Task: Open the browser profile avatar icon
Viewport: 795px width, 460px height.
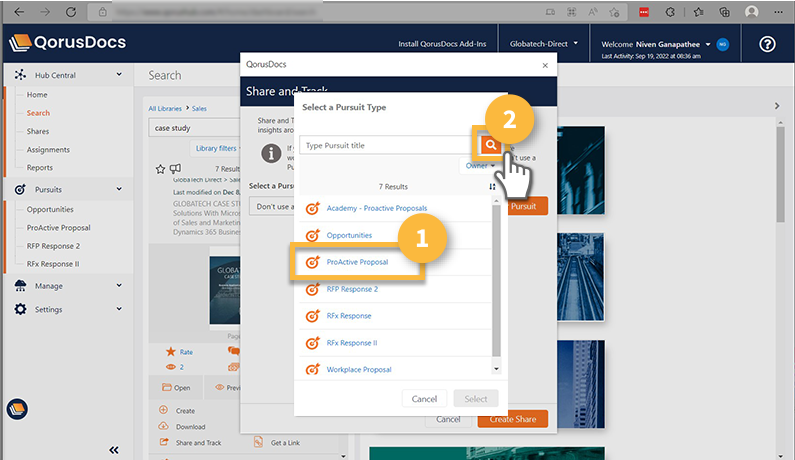Action: click(x=751, y=12)
